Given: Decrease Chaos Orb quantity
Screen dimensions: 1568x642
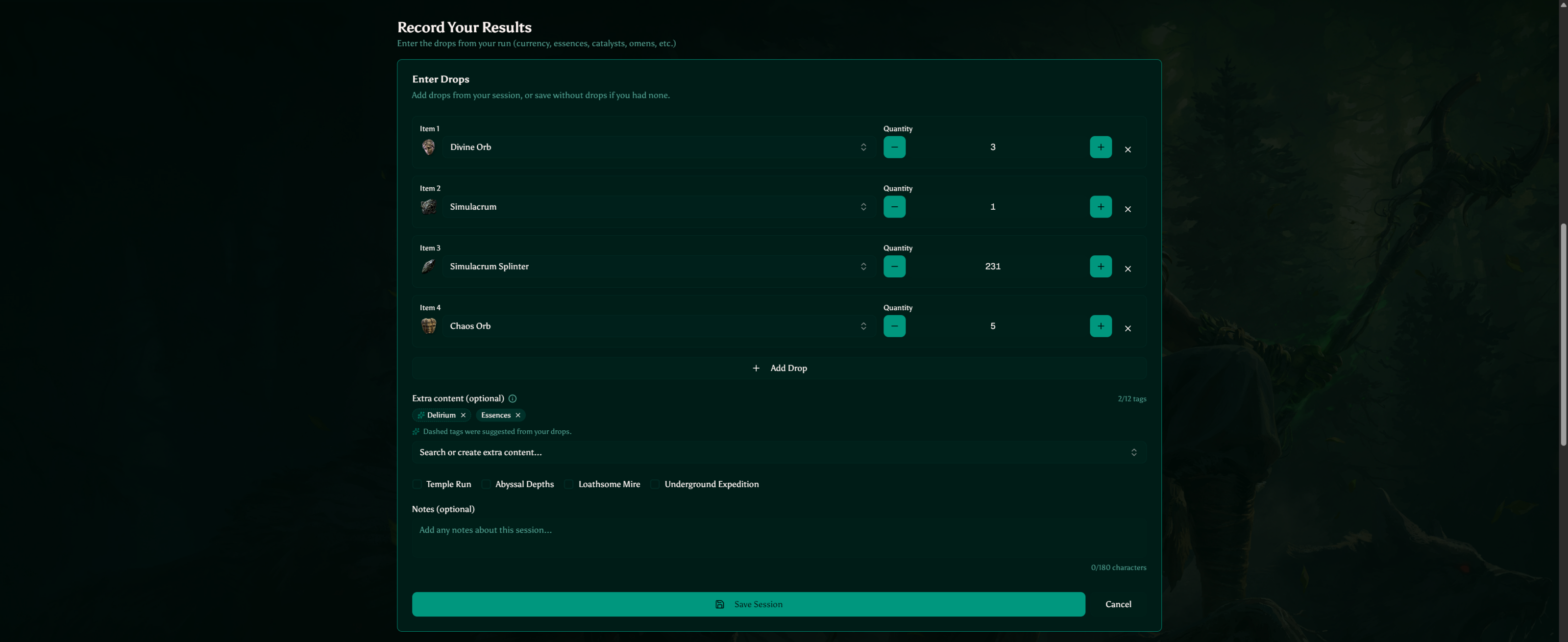Looking at the screenshot, I should 894,326.
